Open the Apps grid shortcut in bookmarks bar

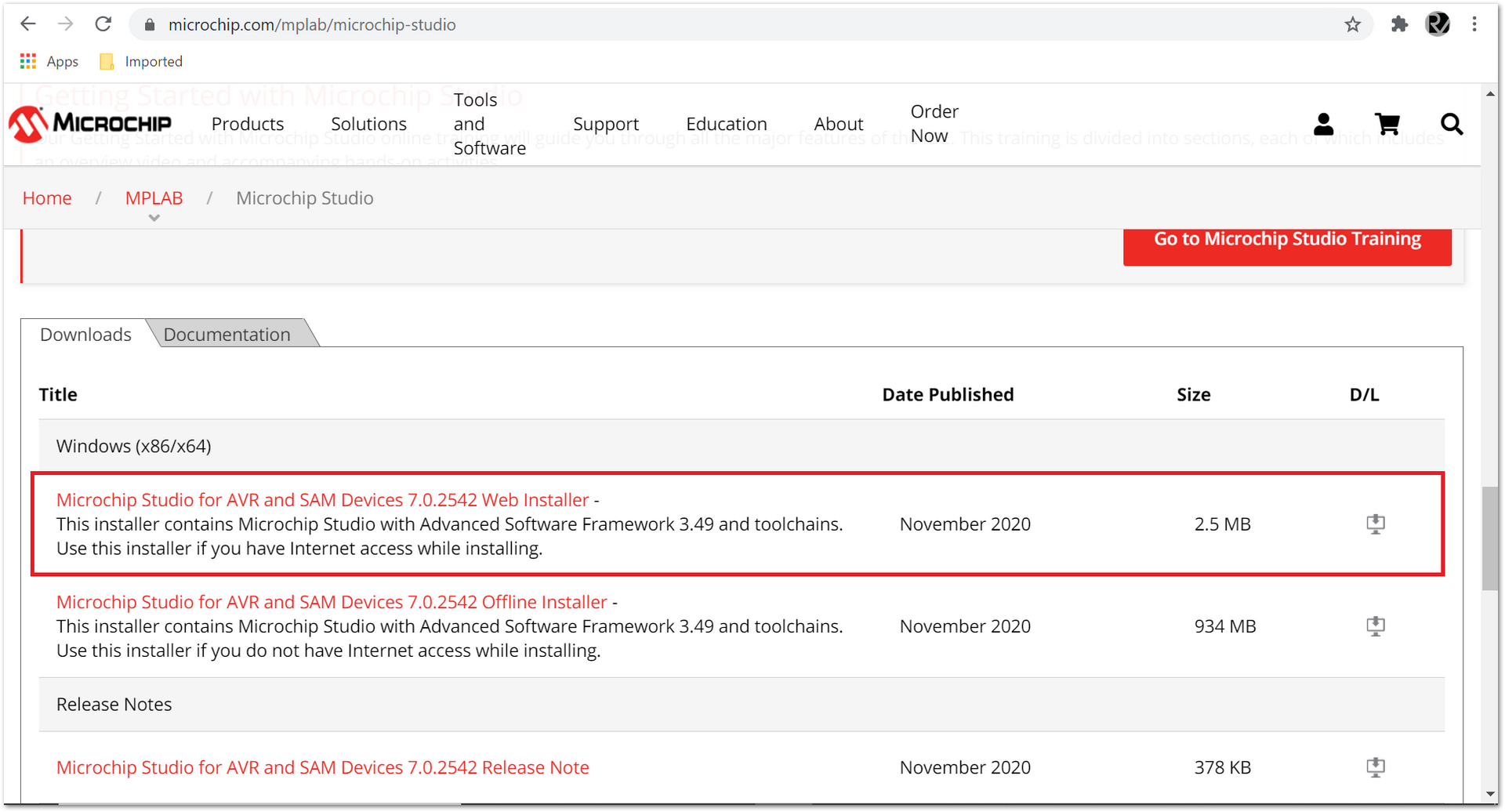(x=49, y=61)
